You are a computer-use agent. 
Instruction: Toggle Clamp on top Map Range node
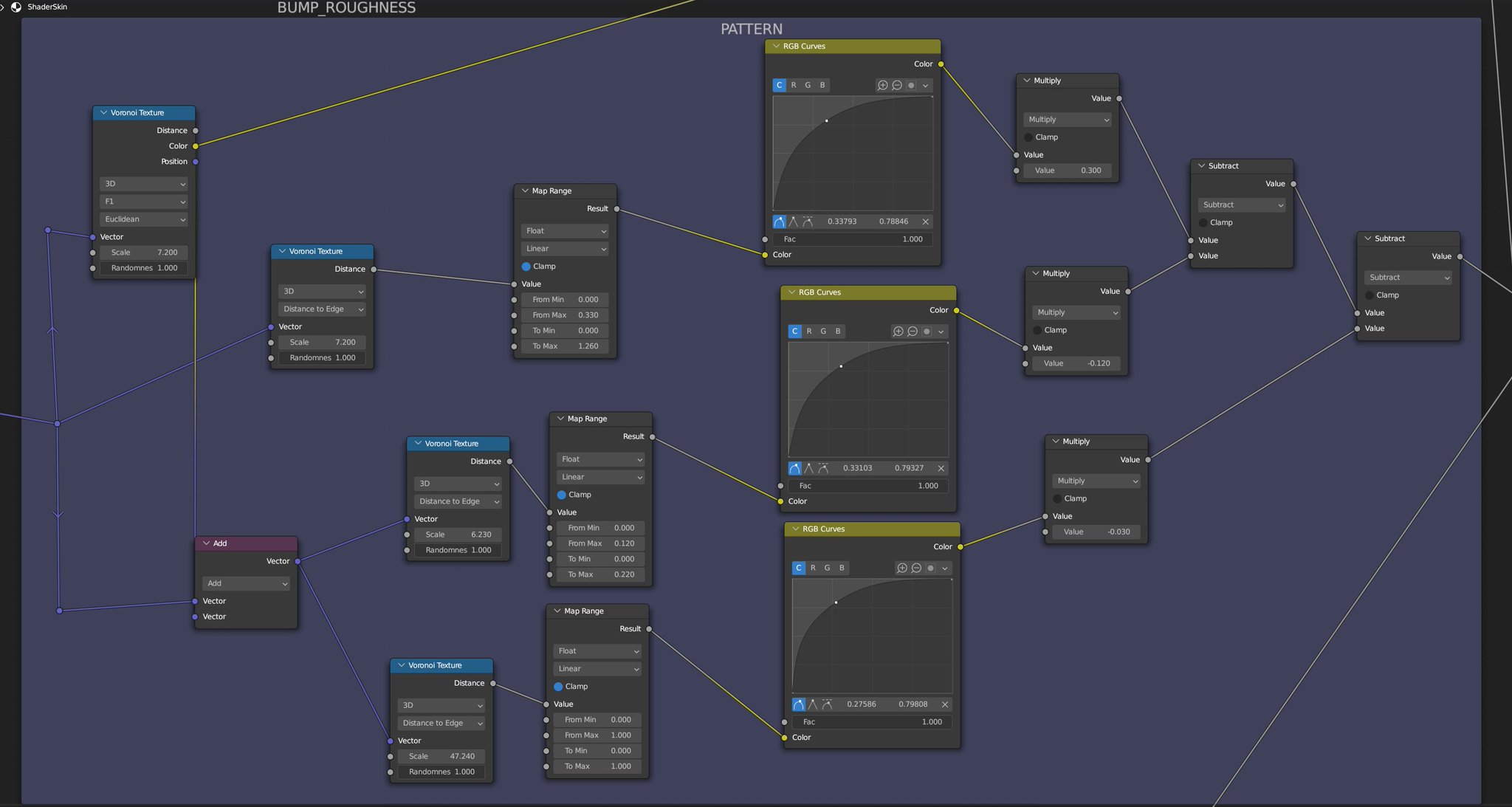(526, 267)
